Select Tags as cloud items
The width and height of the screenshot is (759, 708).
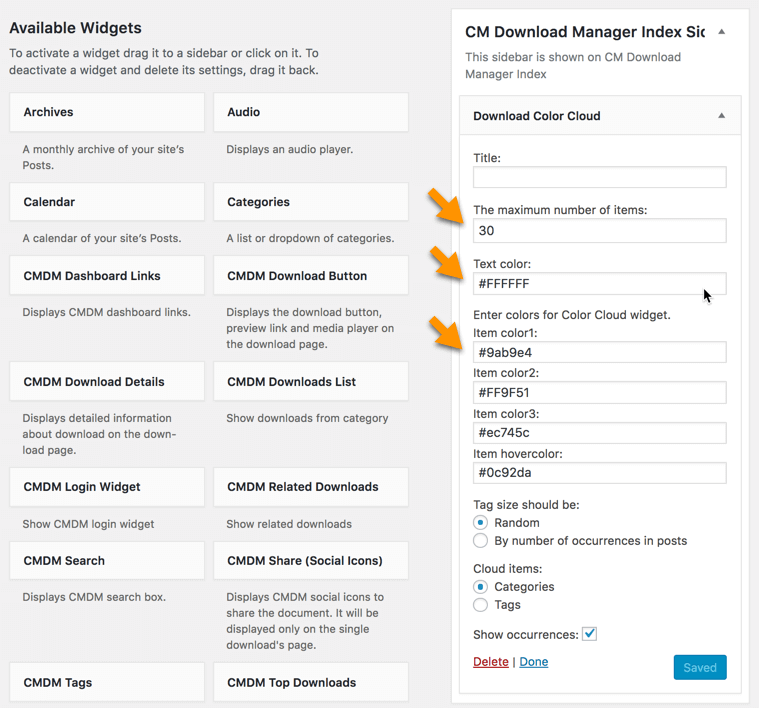coord(481,605)
